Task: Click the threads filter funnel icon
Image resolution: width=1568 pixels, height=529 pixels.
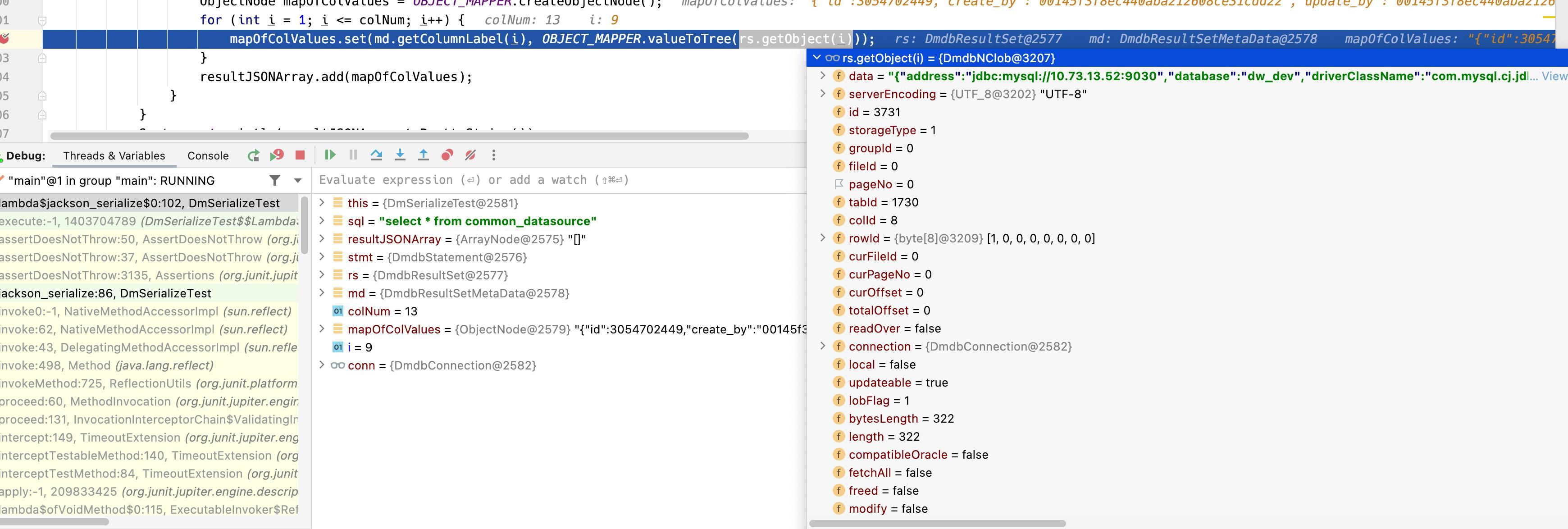Action: click(x=275, y=180)
